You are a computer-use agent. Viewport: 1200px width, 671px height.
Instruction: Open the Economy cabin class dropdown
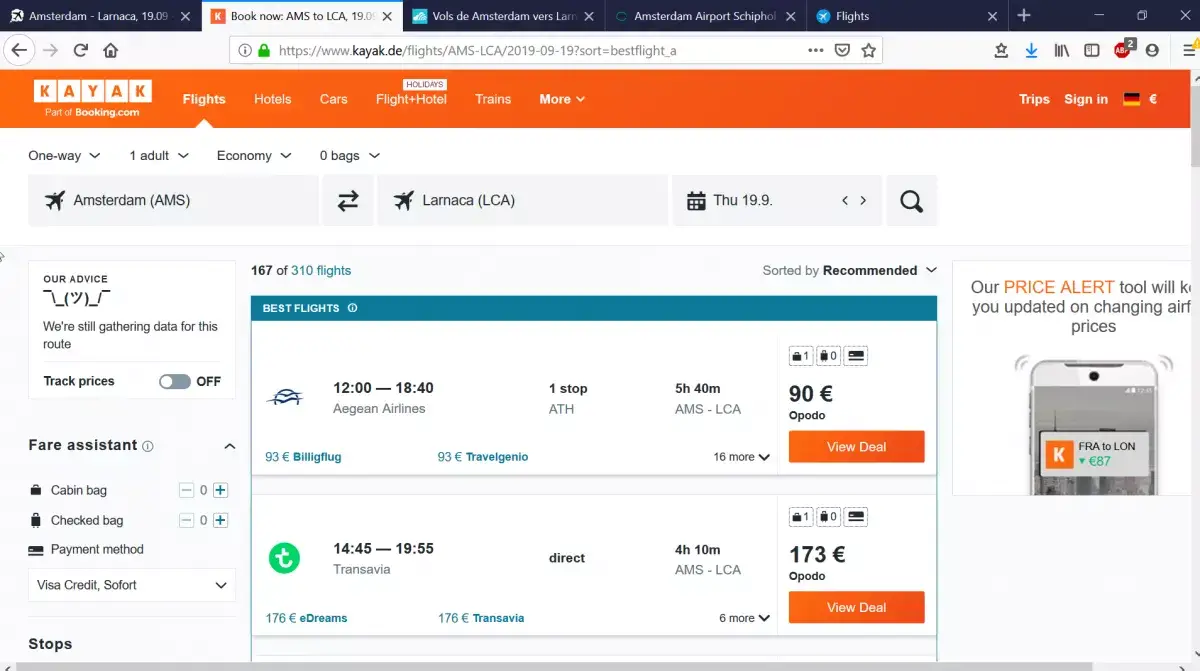[x=254, y=156]
